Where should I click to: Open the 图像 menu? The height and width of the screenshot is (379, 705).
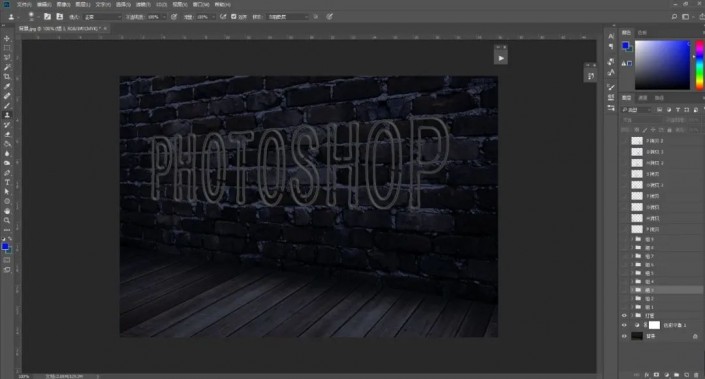63,4
